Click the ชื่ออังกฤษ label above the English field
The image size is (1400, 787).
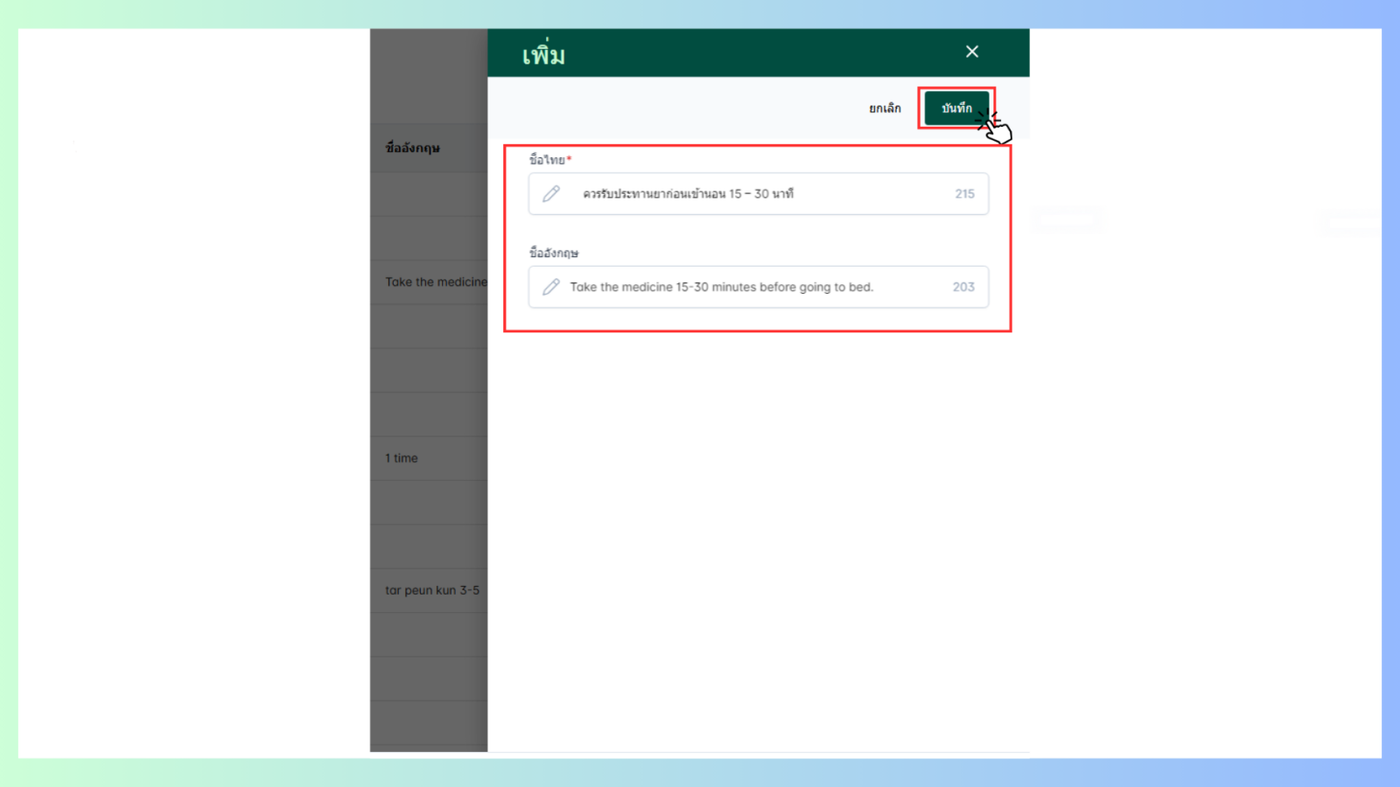click(x=554, y=253)
